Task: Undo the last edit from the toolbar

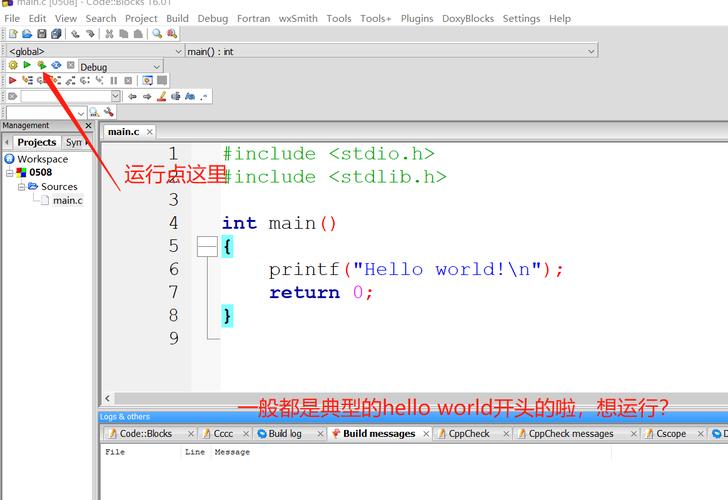Action: (x=75, y=34)
